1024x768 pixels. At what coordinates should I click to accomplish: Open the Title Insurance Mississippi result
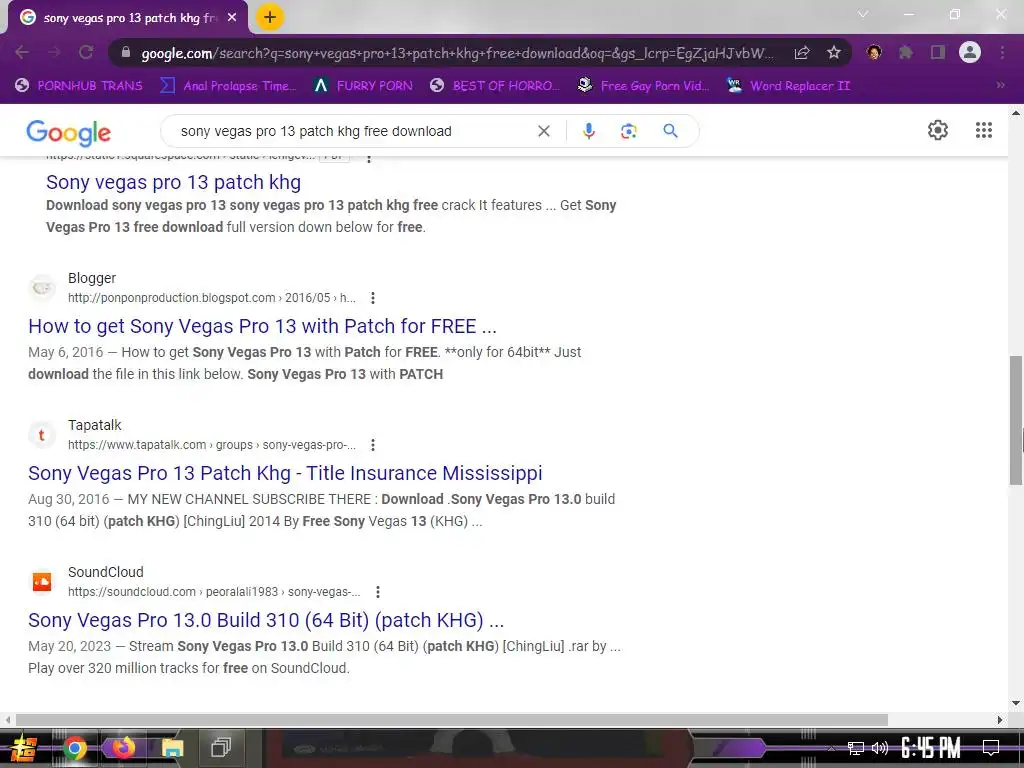tap(285, 473)
